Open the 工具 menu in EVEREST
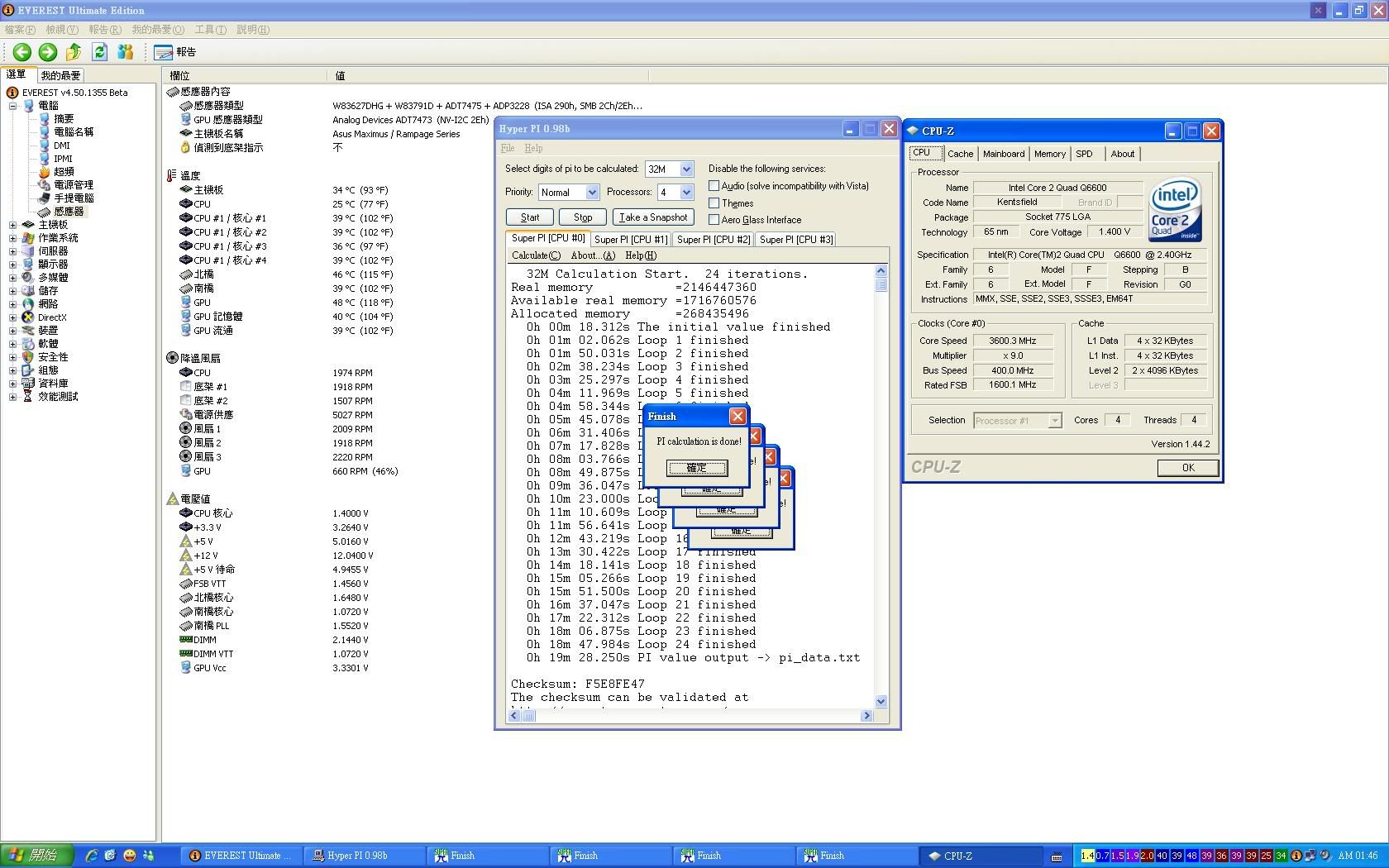 (210, 30)
